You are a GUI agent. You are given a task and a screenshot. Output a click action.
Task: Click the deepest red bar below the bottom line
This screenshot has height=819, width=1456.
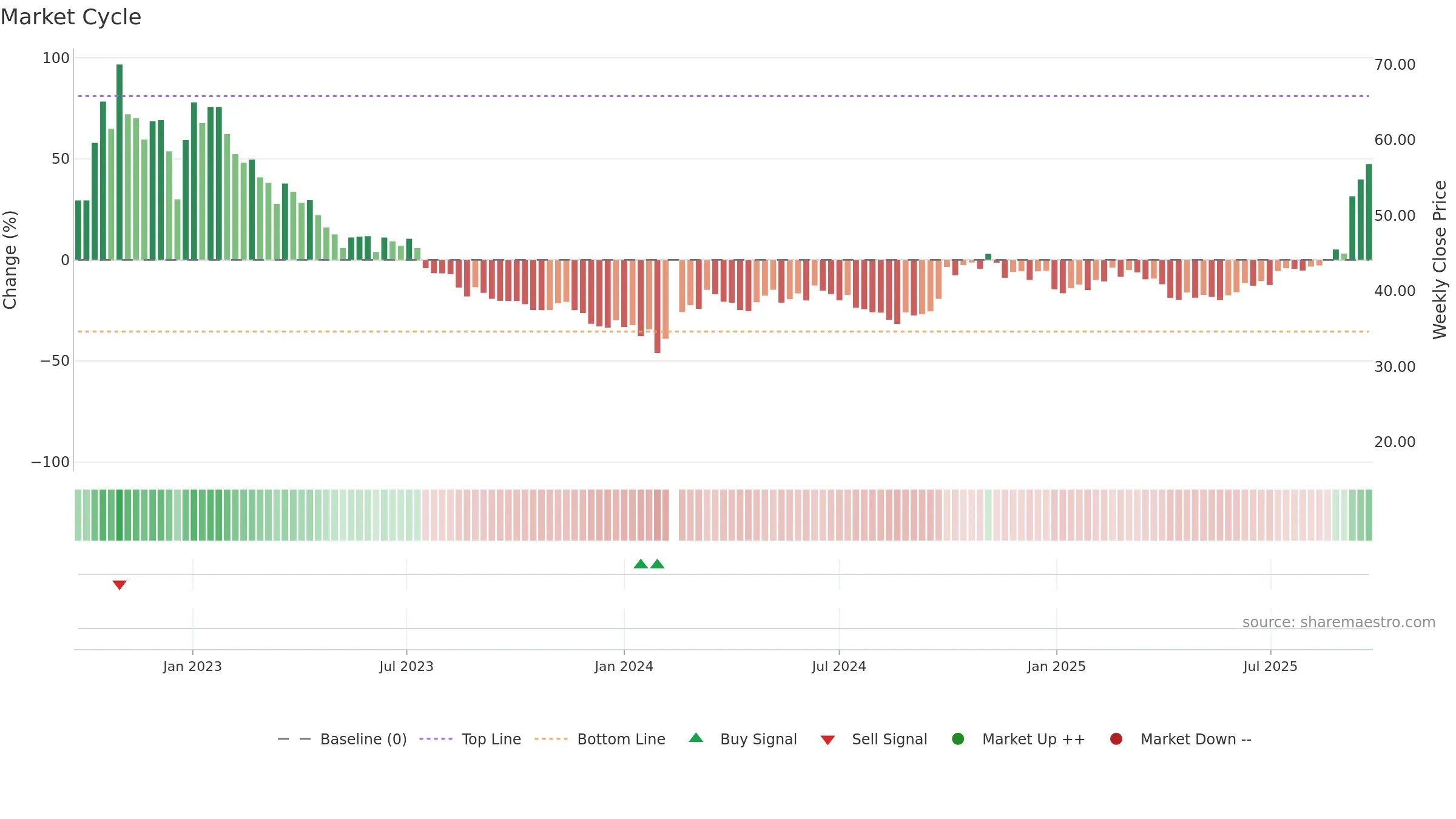tap(657, 306)
